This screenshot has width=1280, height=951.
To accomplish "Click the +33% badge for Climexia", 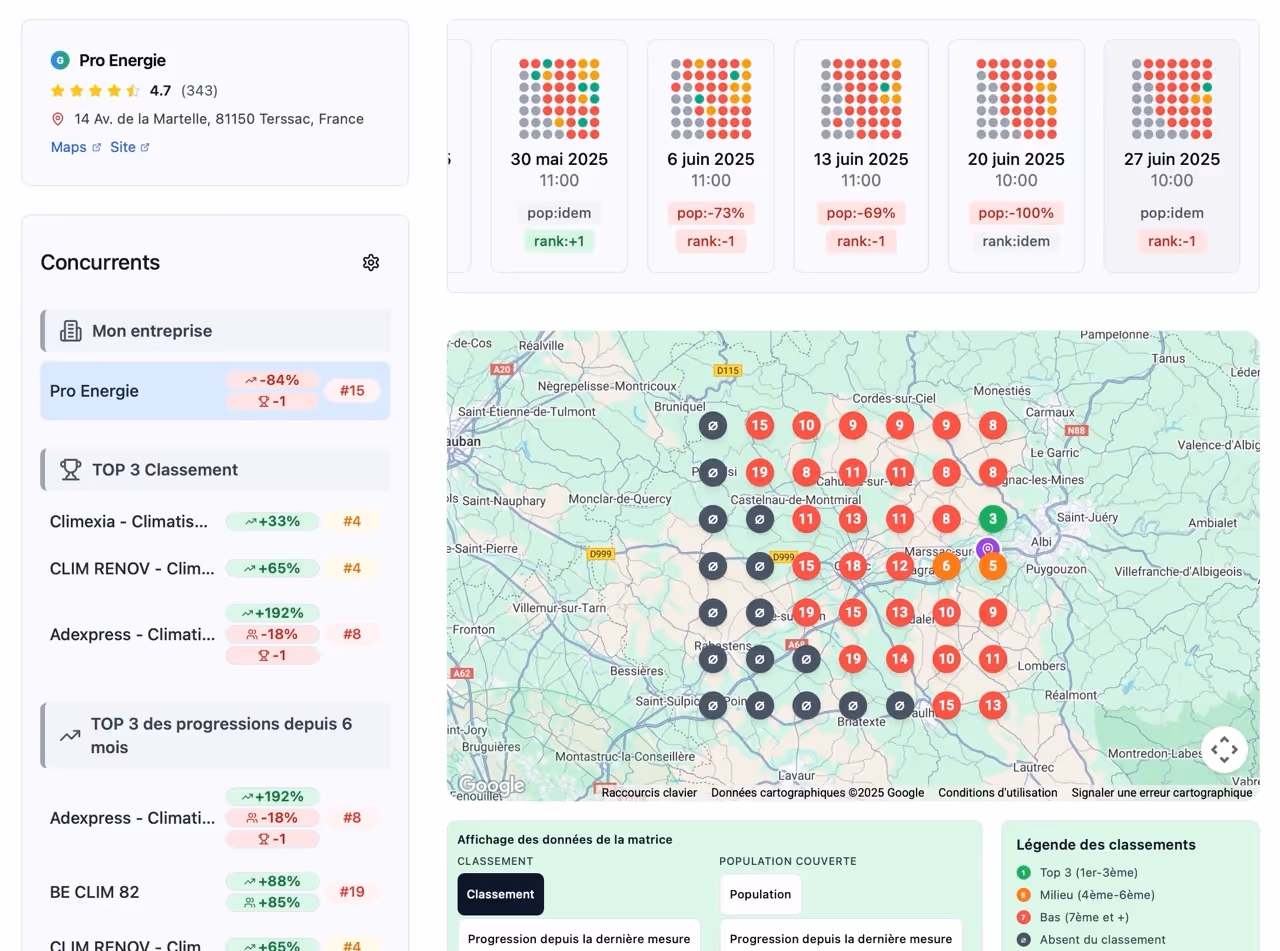I will click(272, 521).
